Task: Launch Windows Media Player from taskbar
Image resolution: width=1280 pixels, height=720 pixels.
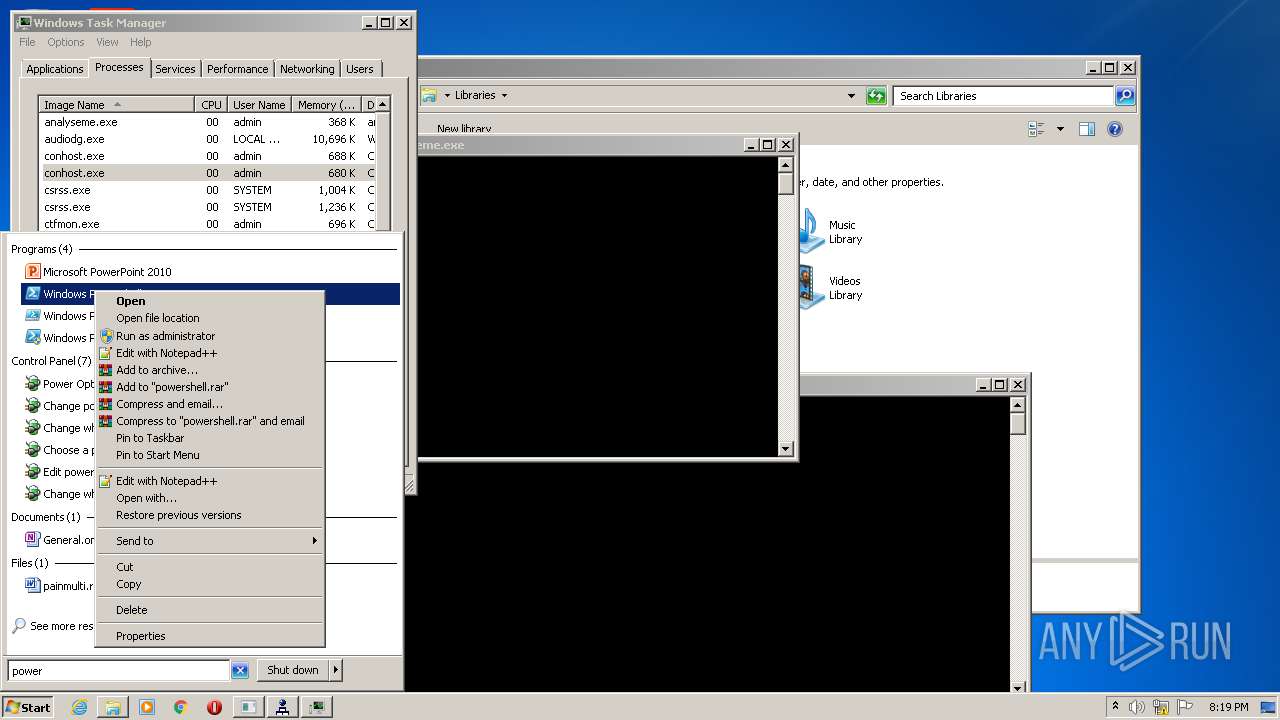Action: pyautogui.click(x=147, y=707)
